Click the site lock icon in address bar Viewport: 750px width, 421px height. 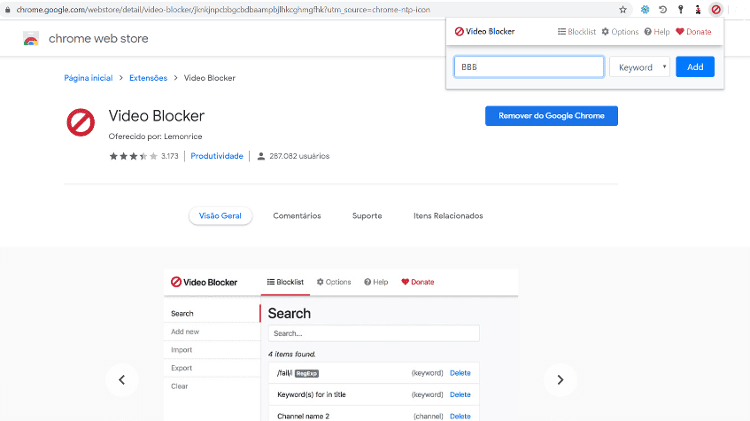point(8,10)
